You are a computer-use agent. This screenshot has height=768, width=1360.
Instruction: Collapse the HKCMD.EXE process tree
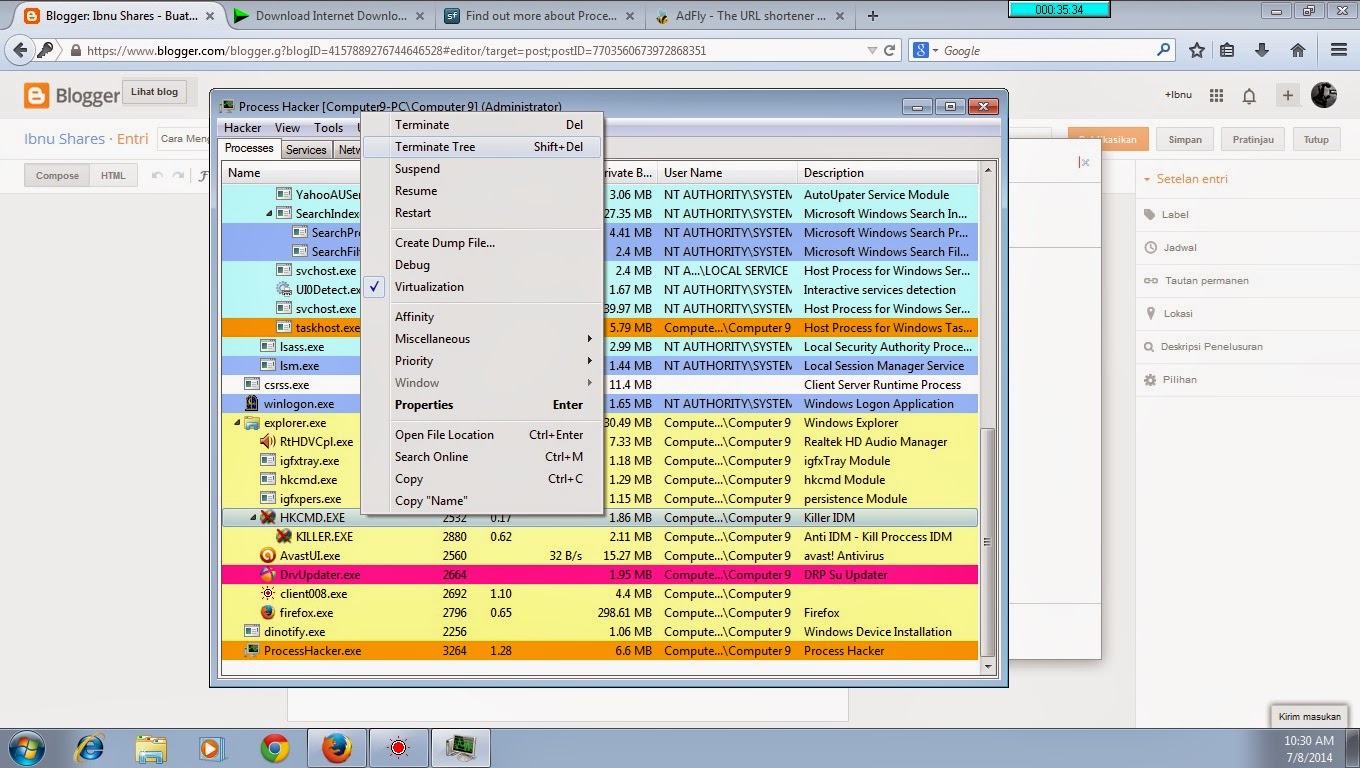254,518
